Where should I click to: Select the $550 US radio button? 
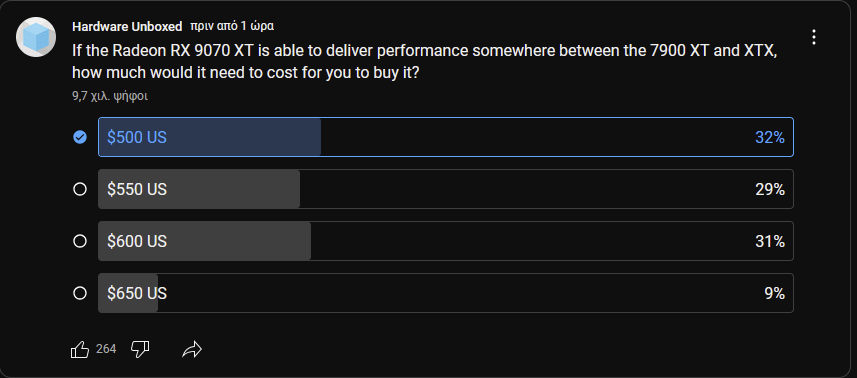80,189
